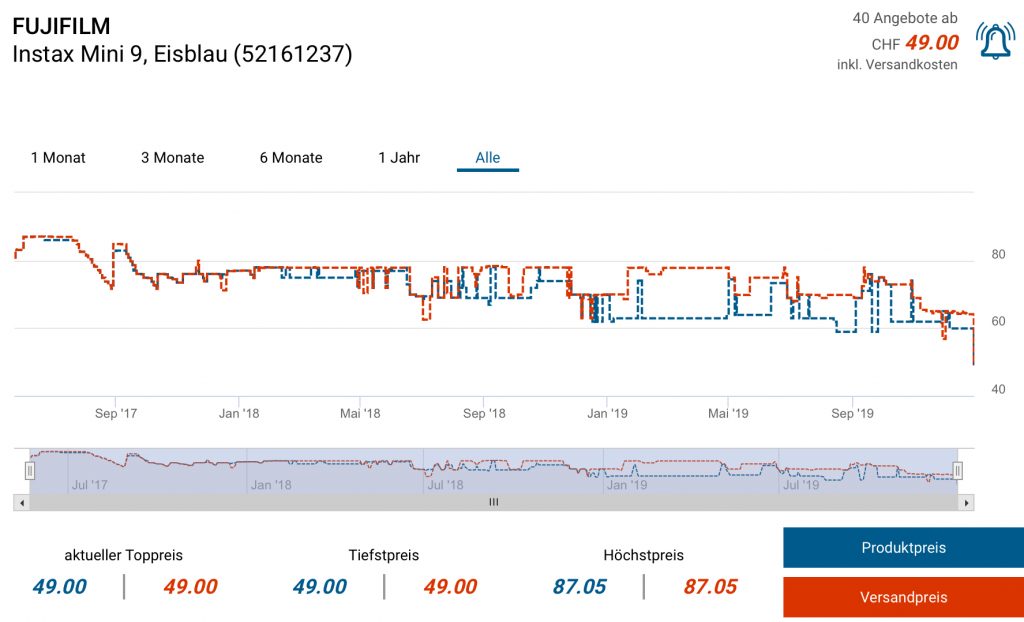
Task: Click the scrollbar grip in the center
Action: pos(493,503)
